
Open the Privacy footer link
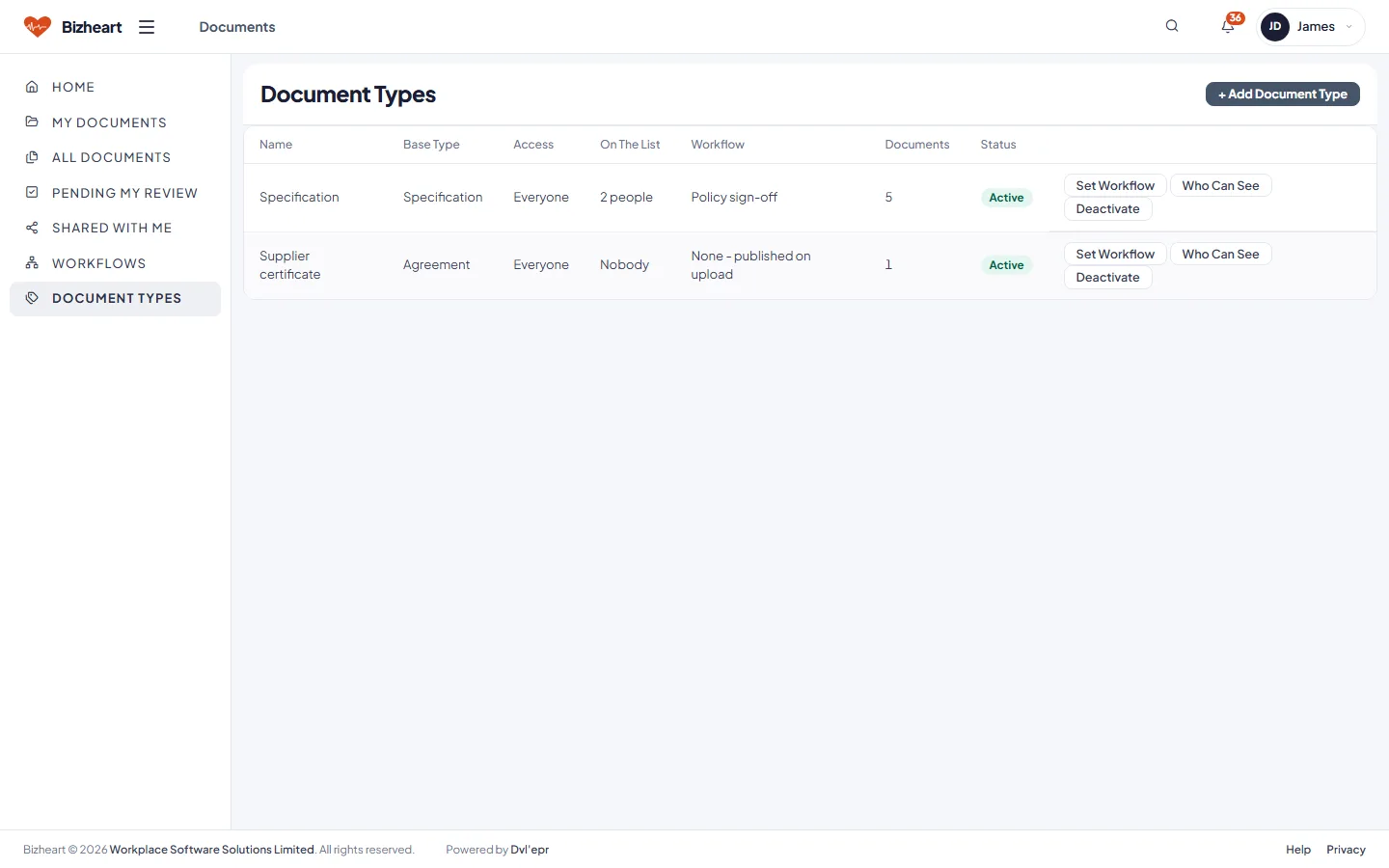[x=1346, y=850]
